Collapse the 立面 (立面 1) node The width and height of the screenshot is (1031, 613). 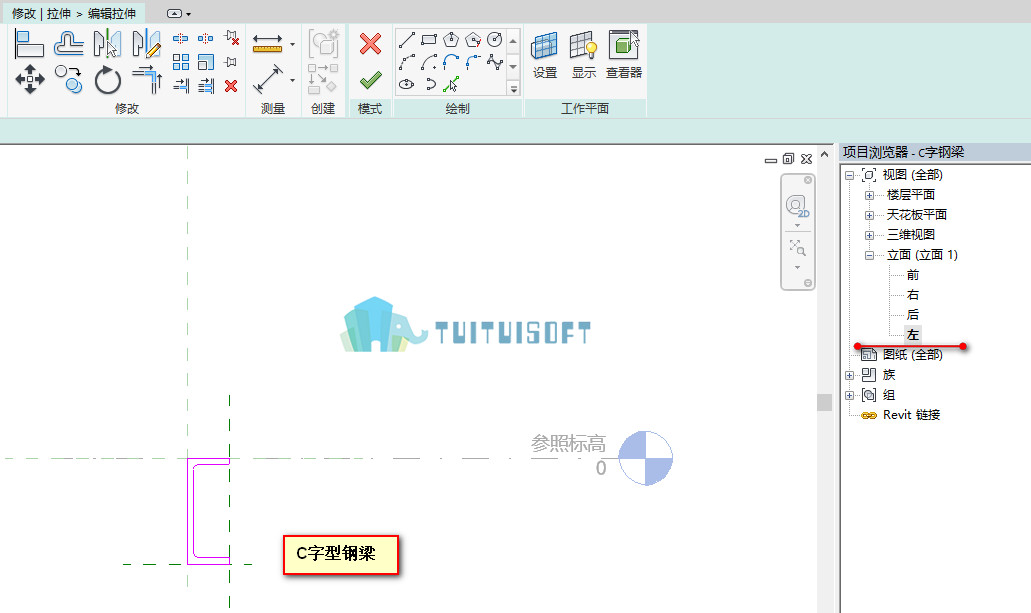click(869, 255)
